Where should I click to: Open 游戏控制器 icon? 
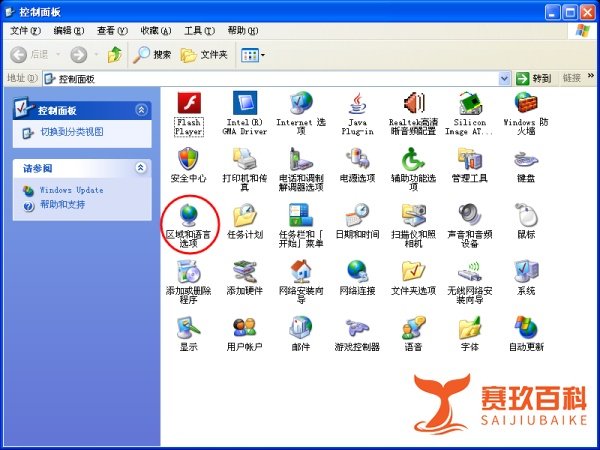coord(357,334)
